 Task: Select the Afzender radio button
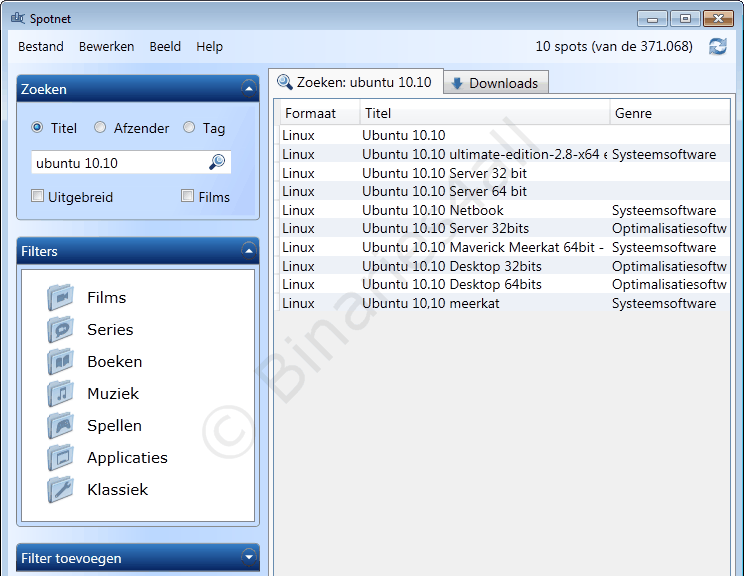pos(100,127)
